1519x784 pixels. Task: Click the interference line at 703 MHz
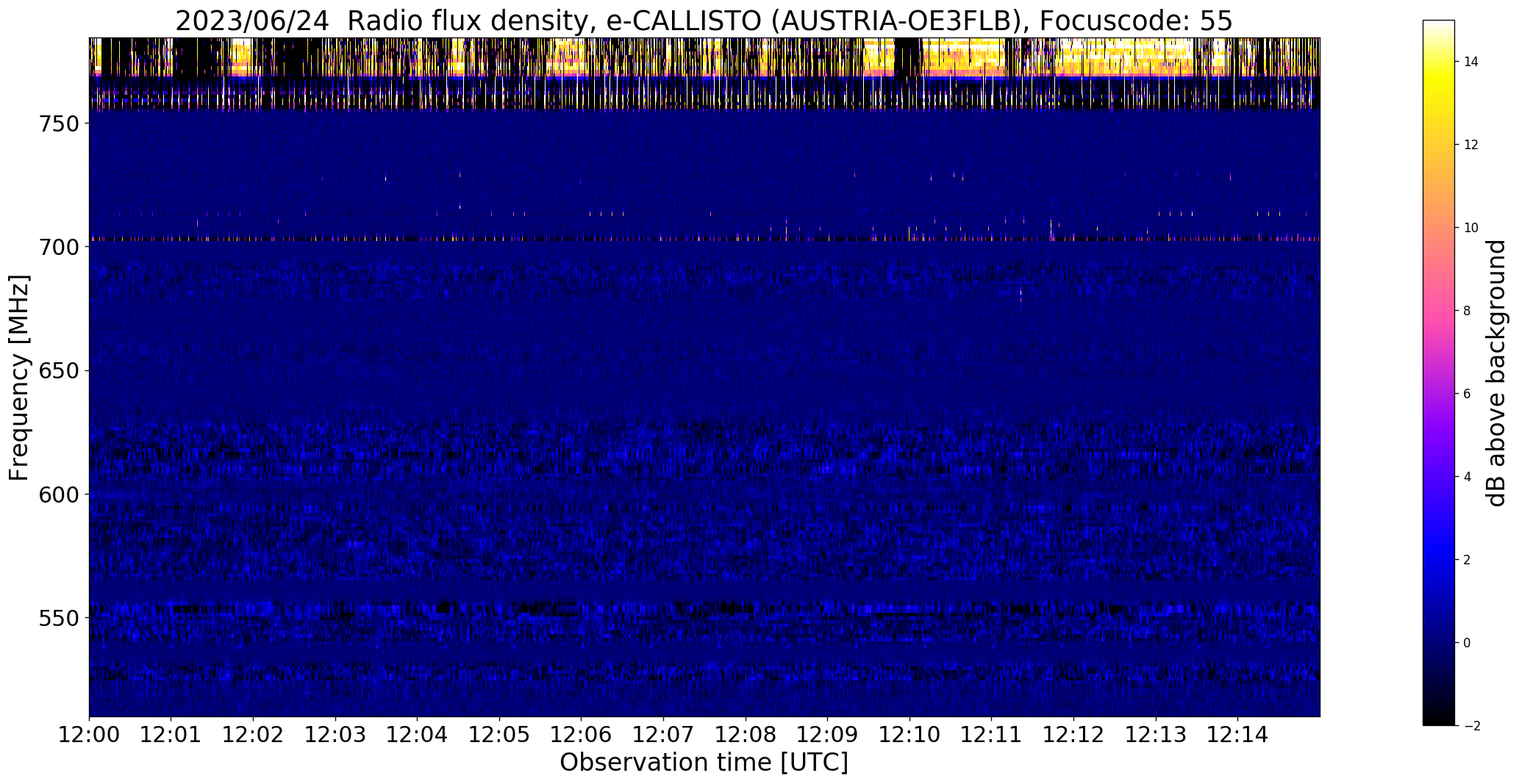[x=704, y=240]
